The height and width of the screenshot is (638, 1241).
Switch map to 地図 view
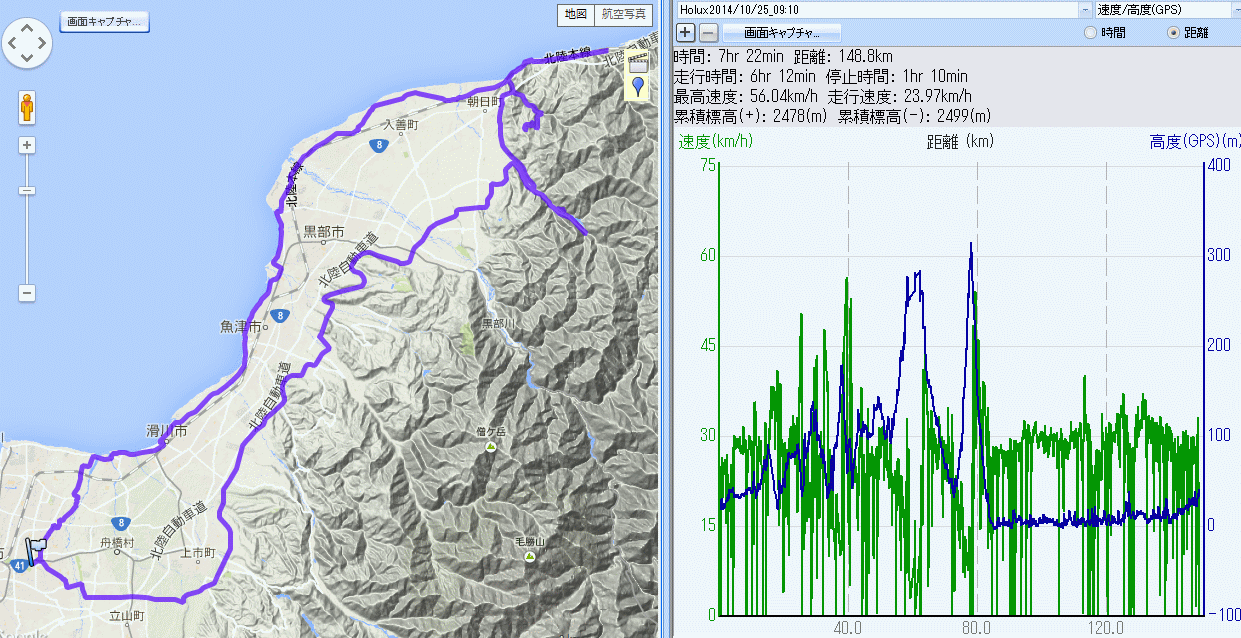click(x=575, y=14)
